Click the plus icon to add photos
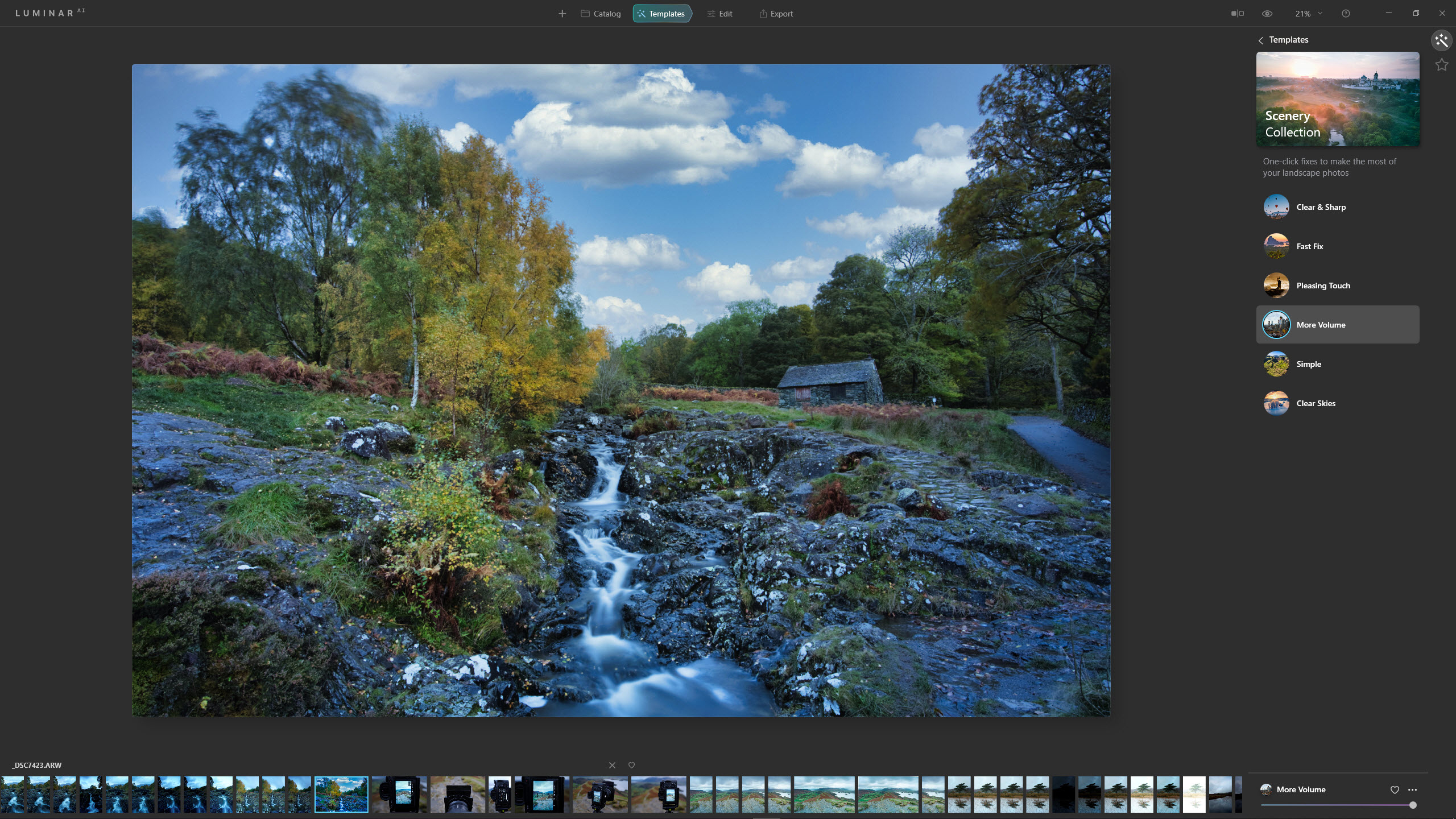The height and width of the screenshot is (819, 1456). 562,14
